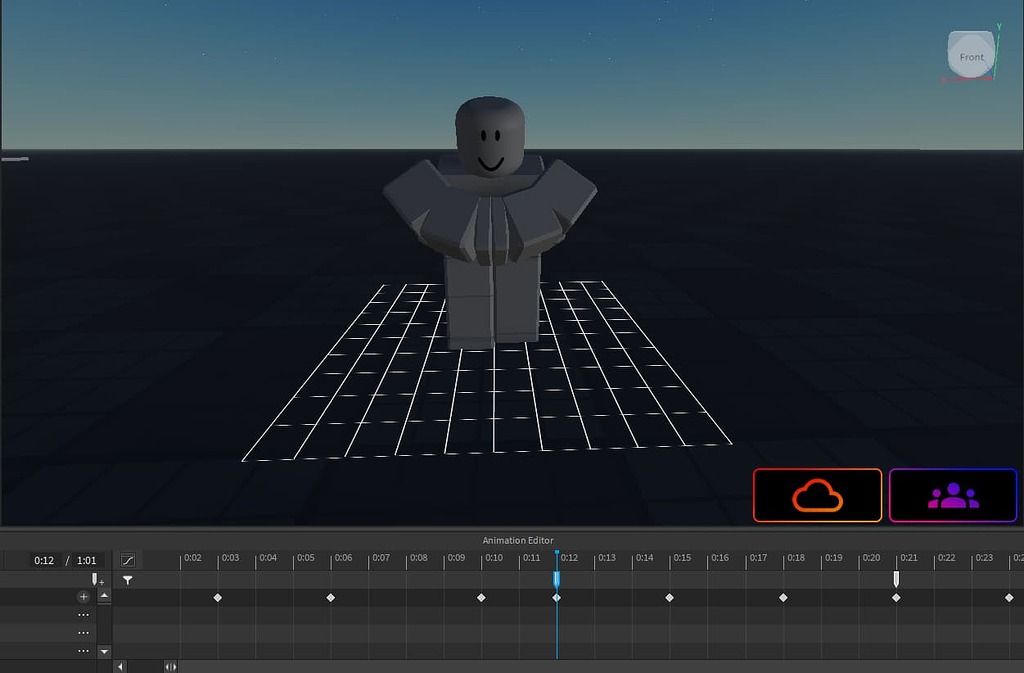Add an animation event marker with the marker icon
The width and height of the screenshot is (1024, 673).
click(95, 578)
